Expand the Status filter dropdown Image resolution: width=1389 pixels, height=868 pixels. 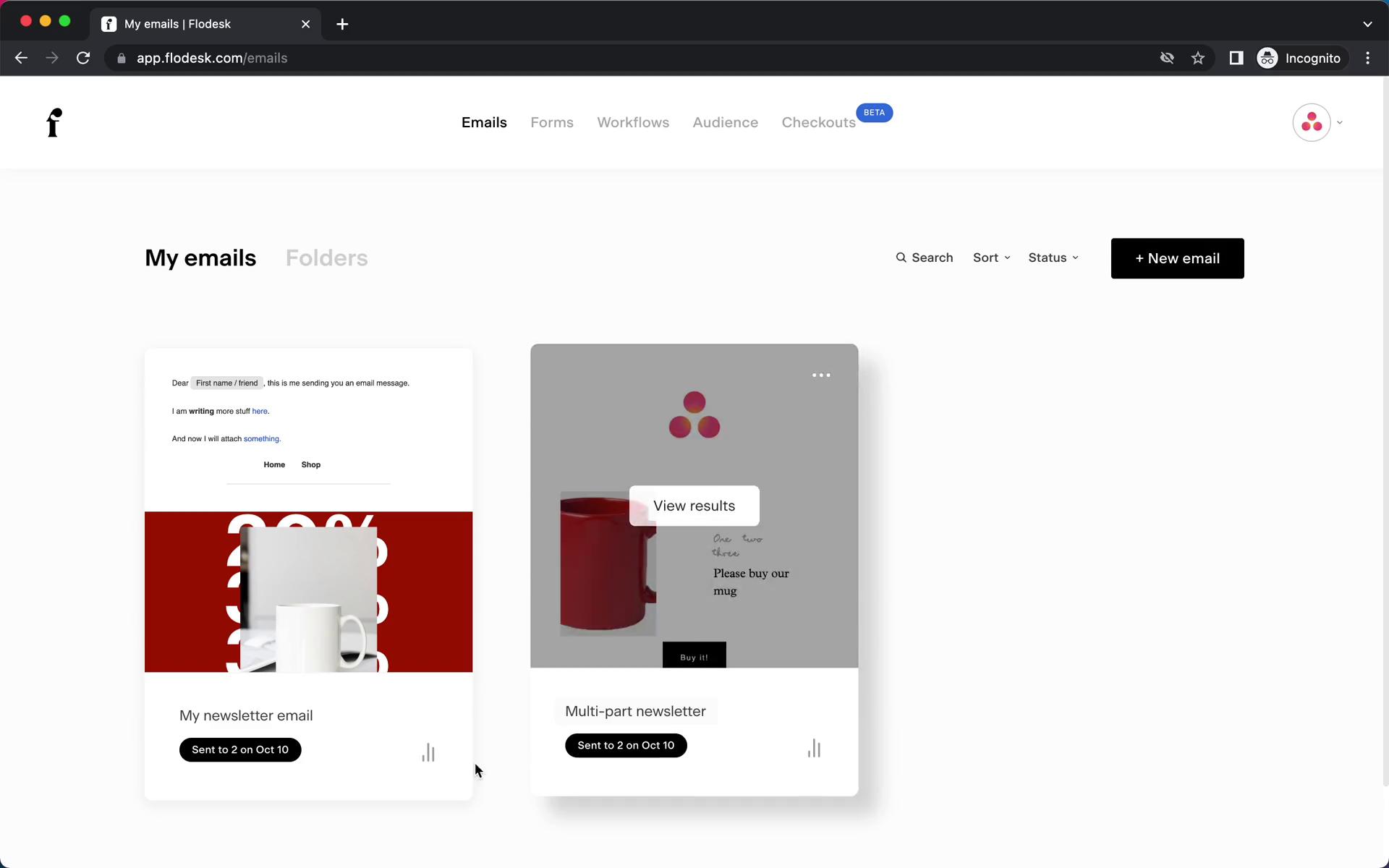(1053, 257)
